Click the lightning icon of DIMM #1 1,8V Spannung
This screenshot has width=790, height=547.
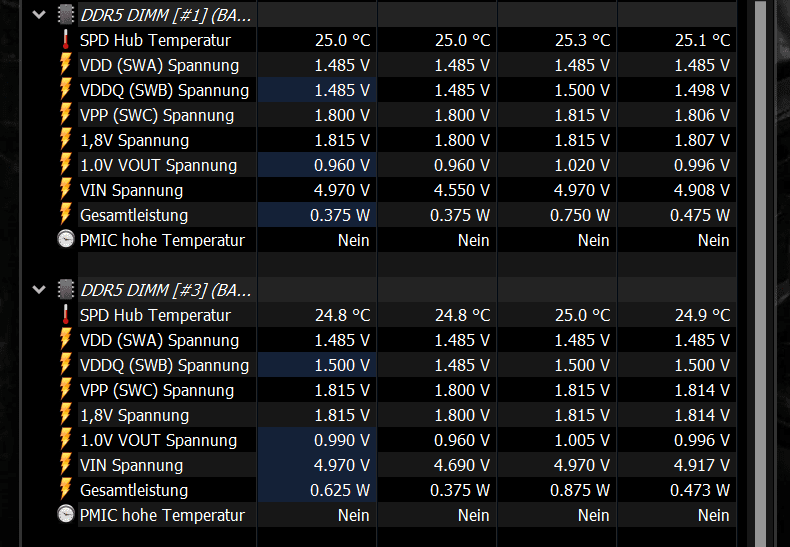coord(65,140)
